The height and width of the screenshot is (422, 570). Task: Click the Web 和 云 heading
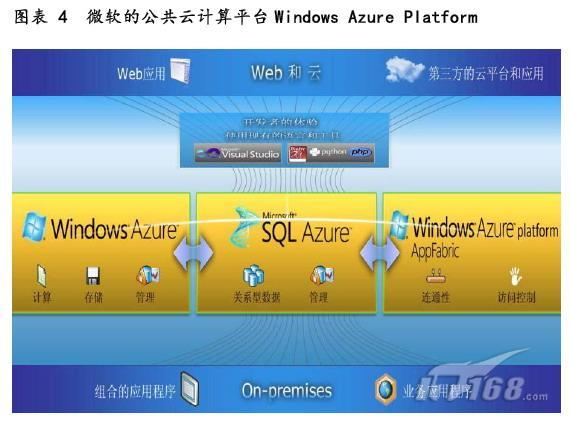tap(286, 72)
